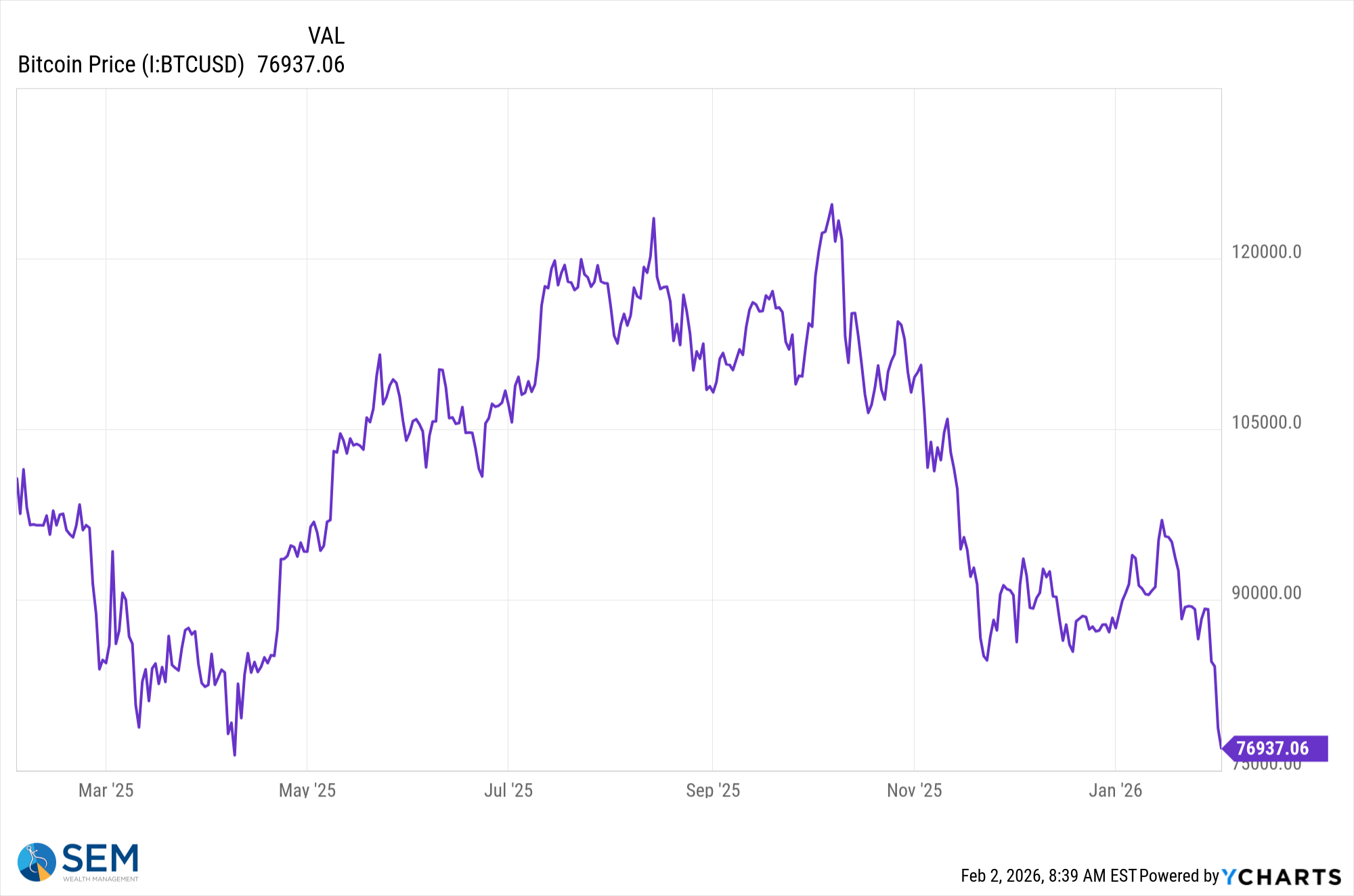
Task: Click the VAL column header
Action: click(x=326, y=36)
